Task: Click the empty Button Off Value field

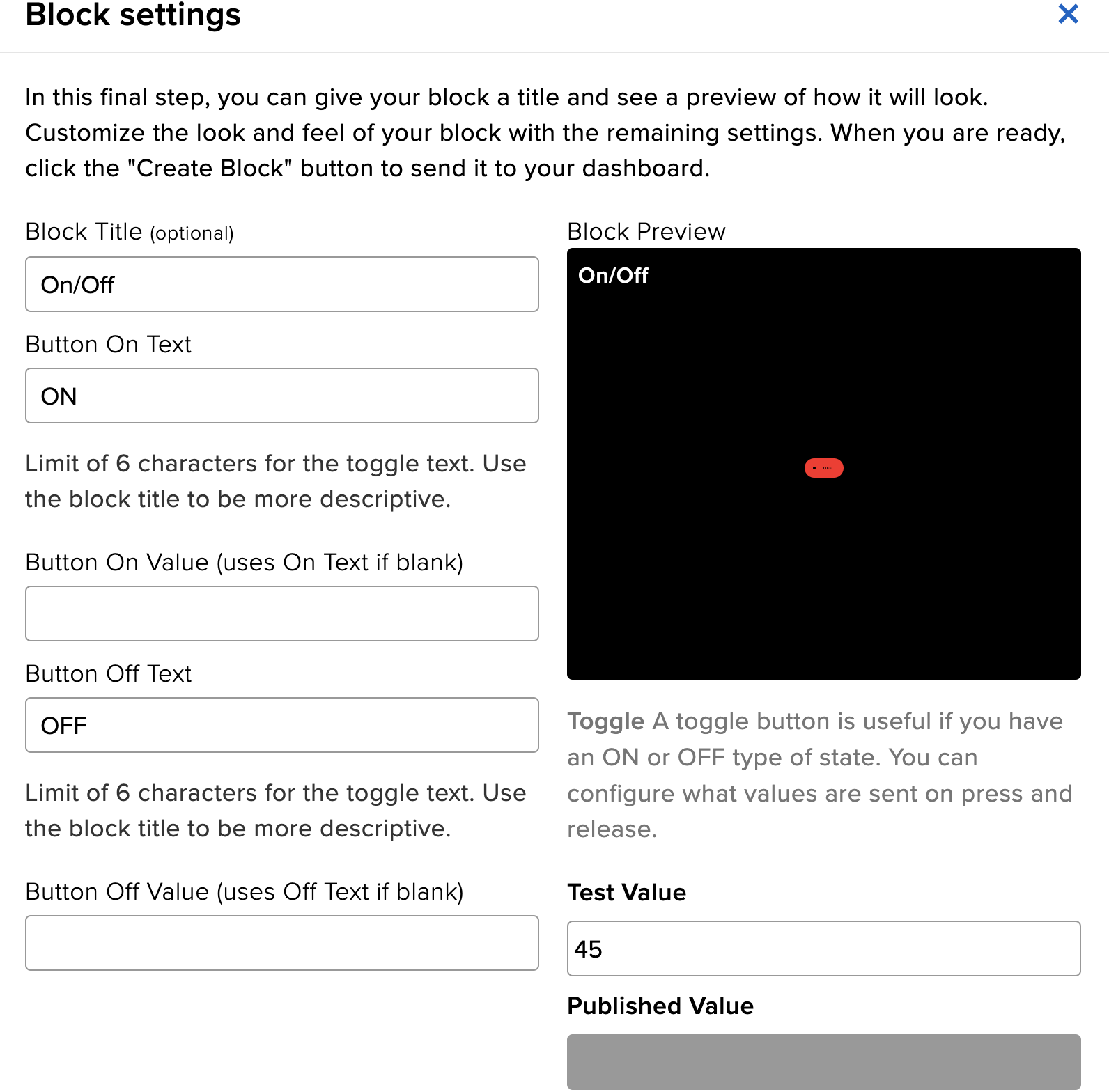Action: (x=281, y=943)
